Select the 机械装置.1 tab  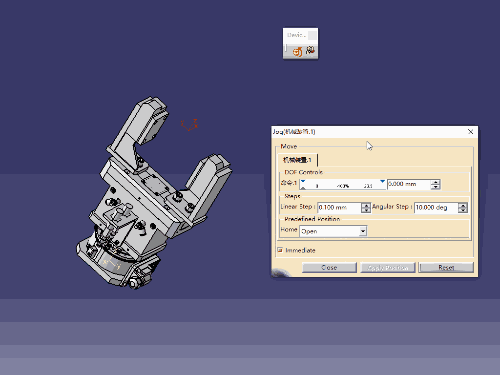[297, 160]
